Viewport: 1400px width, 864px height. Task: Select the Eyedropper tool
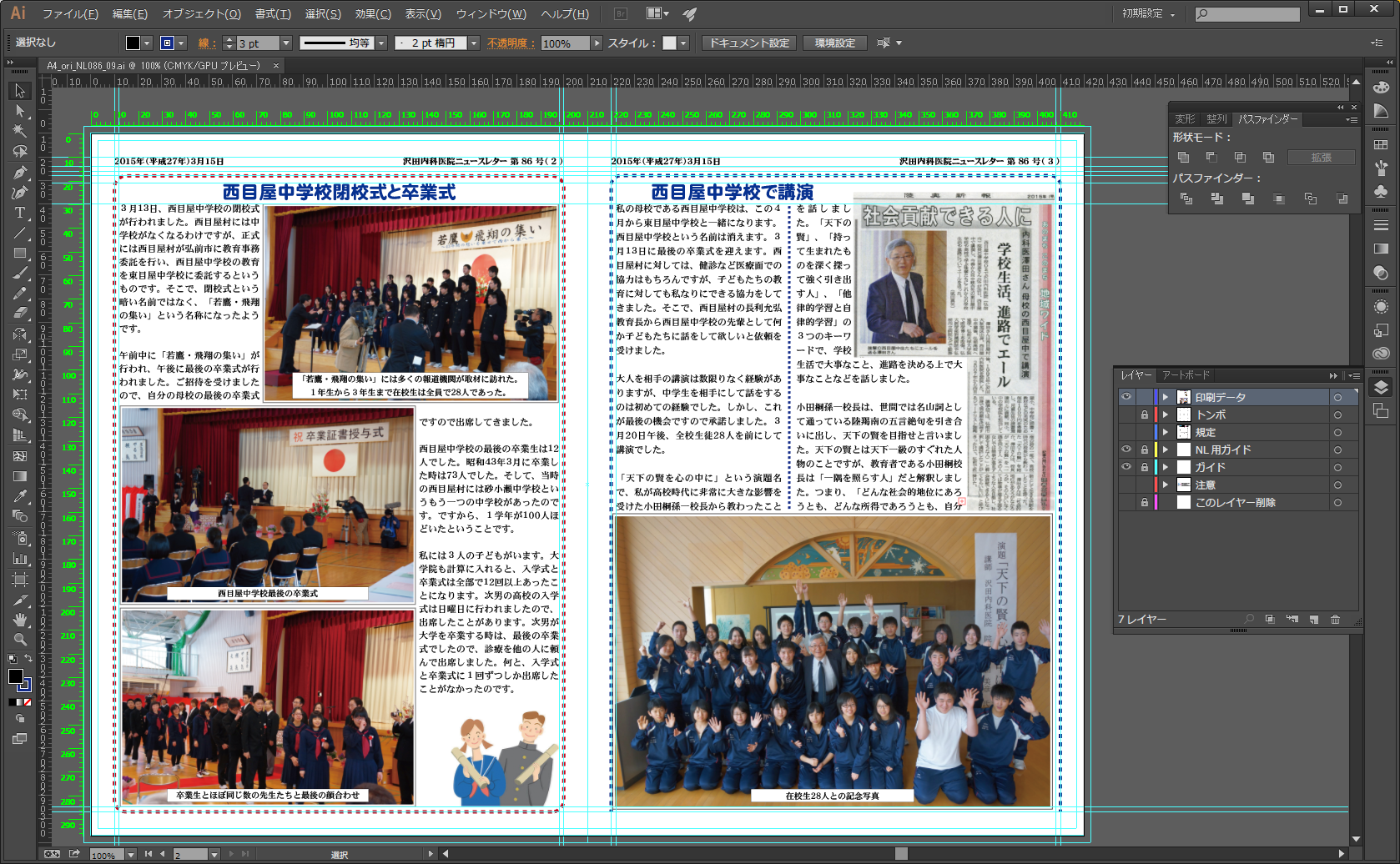pos(20,496)
